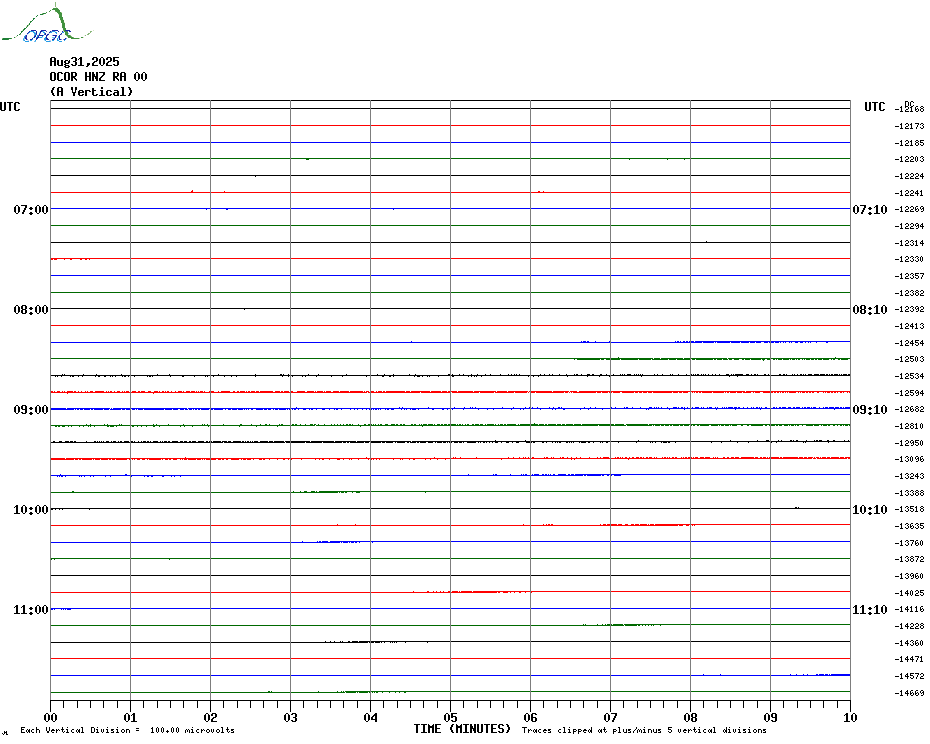Click DC offset value '-12294'

tap(909, 226)
